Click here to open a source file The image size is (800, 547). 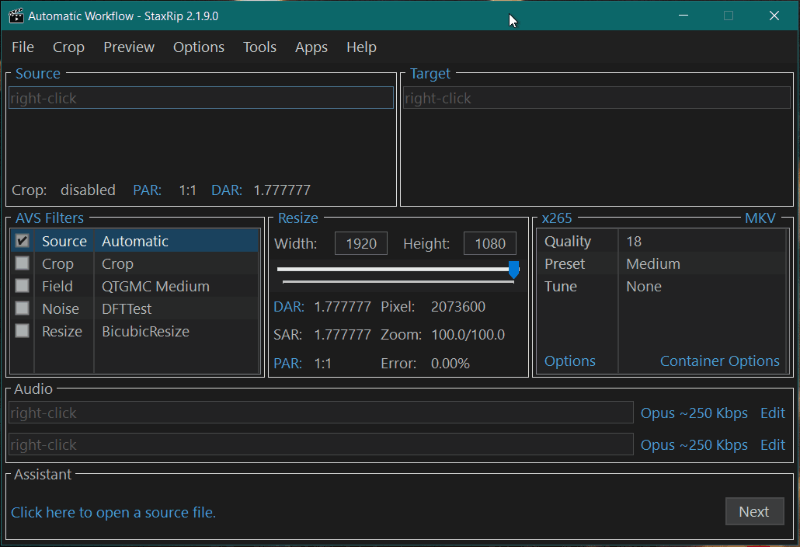113,512
